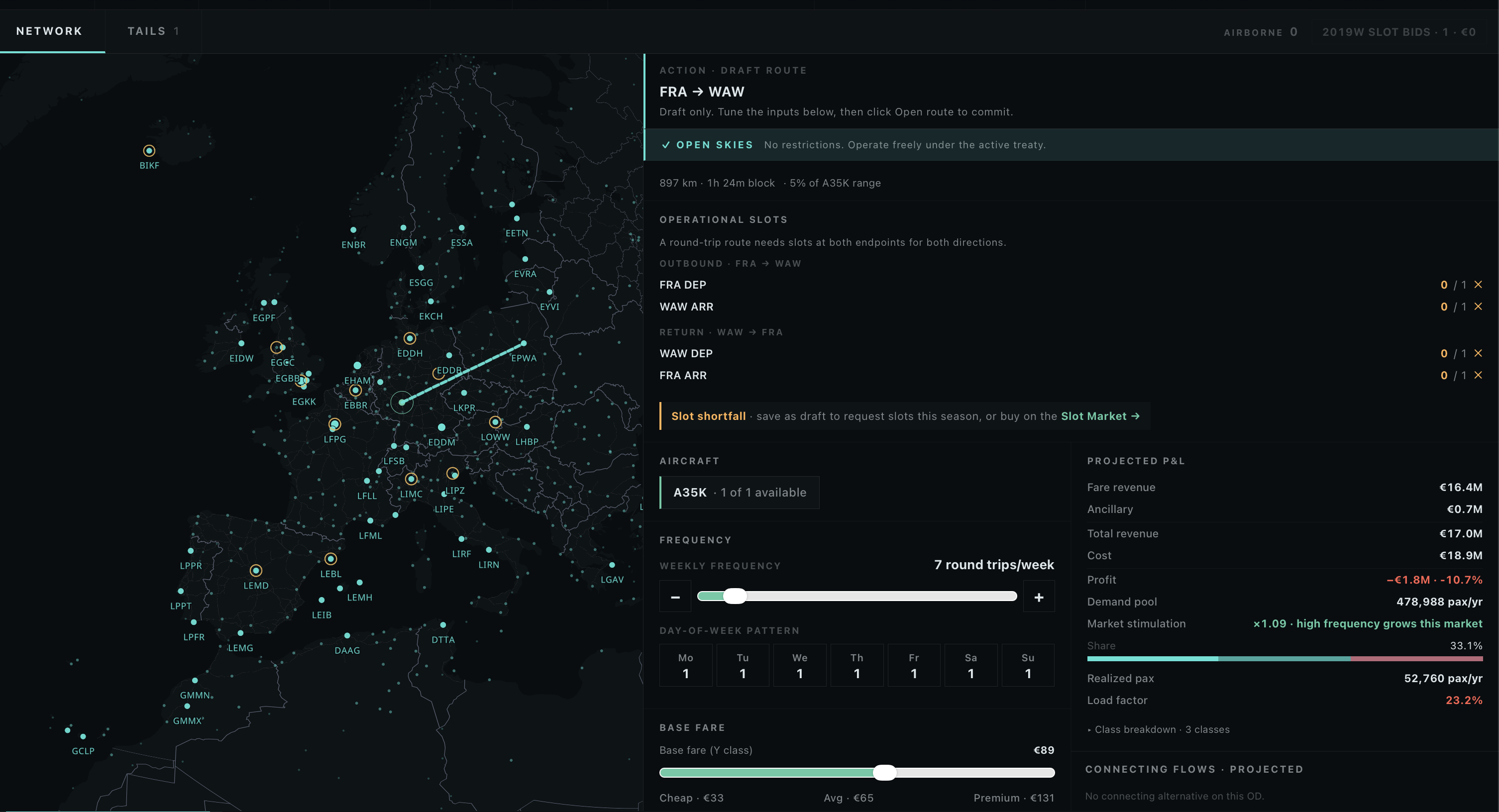Click the LFPG airport marker
Viewport: 1499px width, 812px height.
(x=334, y=423)
